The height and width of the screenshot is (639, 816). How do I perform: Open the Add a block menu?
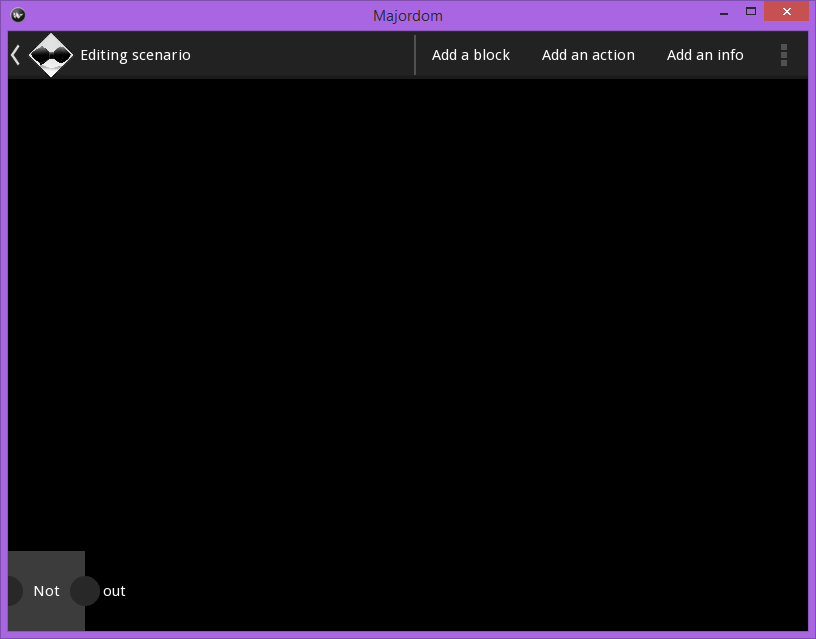coord(470,55)
